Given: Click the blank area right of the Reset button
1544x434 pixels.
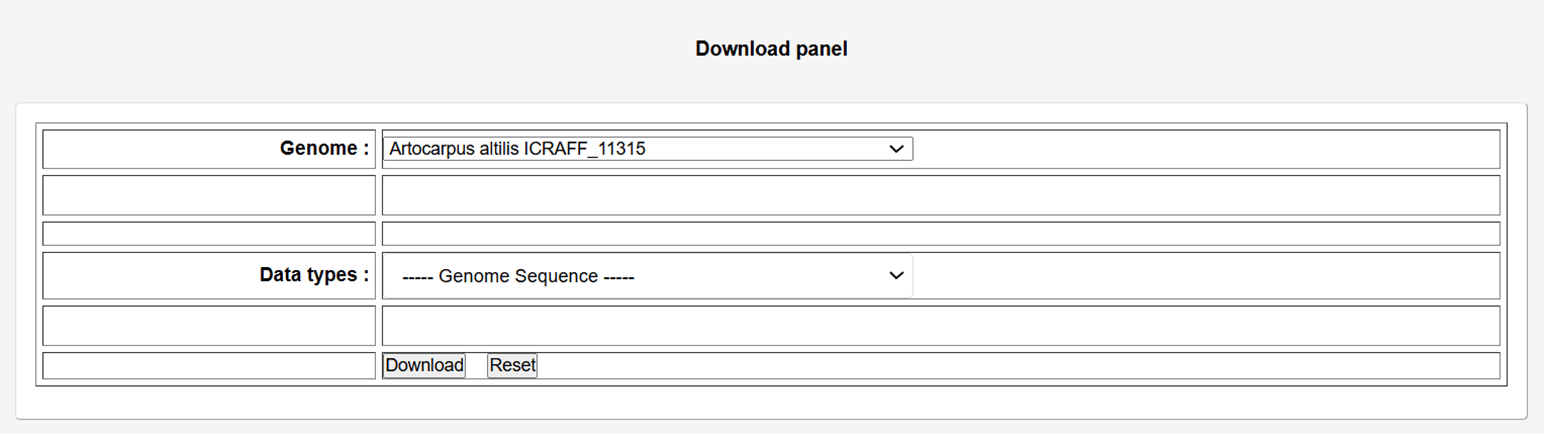Looking at the screenshot, I should [x=1000, y=366].
